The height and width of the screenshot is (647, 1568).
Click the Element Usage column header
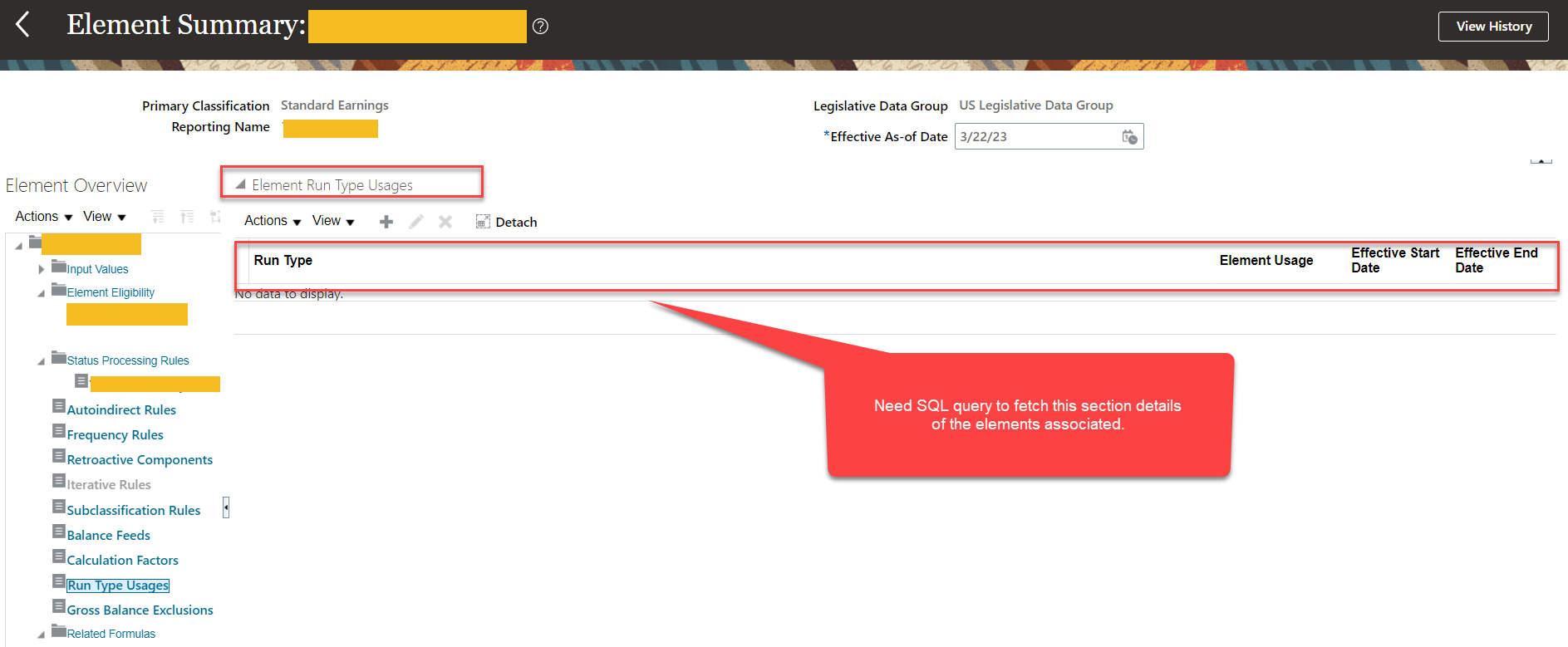pos(1266,261)
